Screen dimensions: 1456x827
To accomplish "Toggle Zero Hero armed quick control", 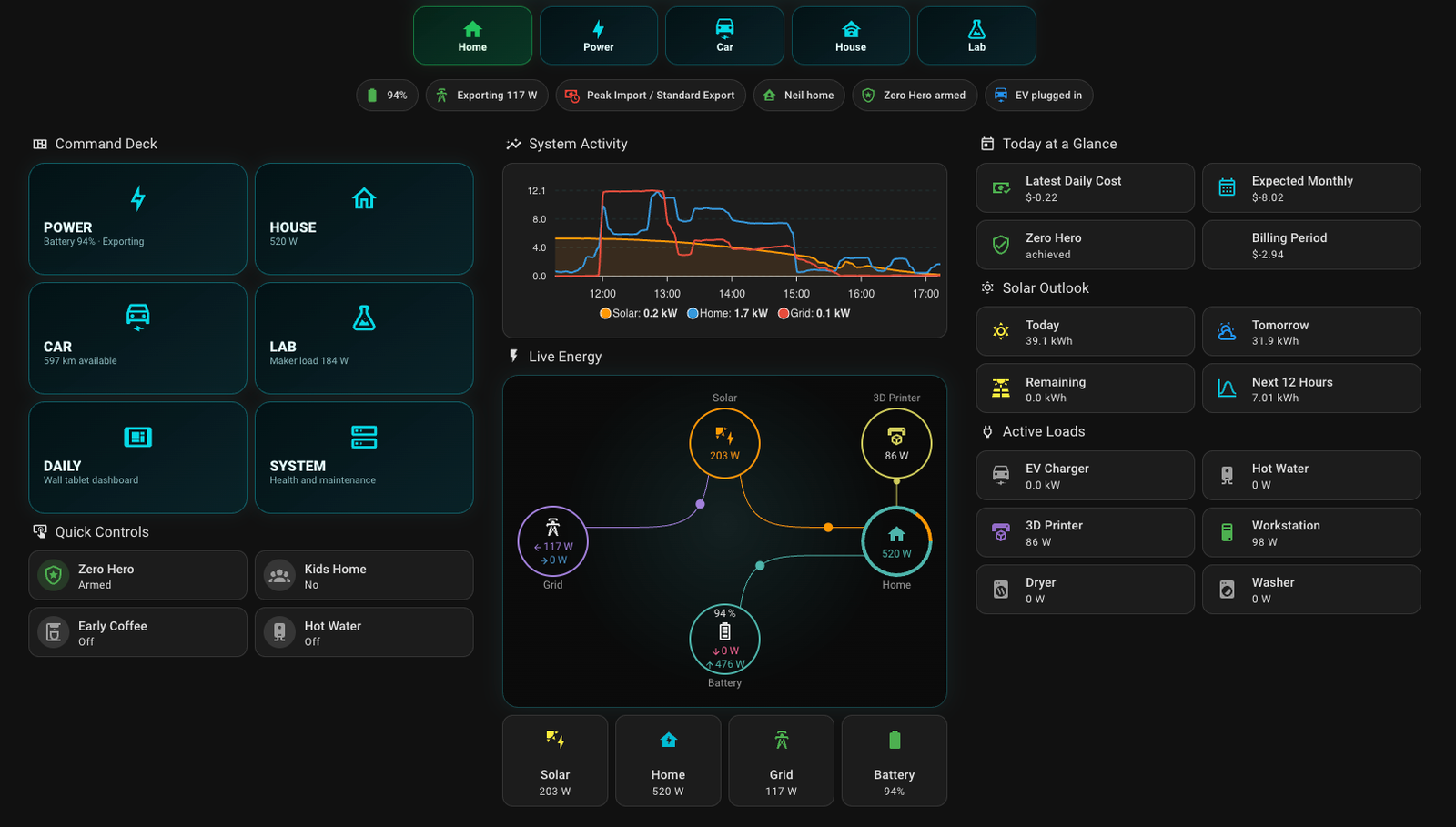I will point(137,575).
